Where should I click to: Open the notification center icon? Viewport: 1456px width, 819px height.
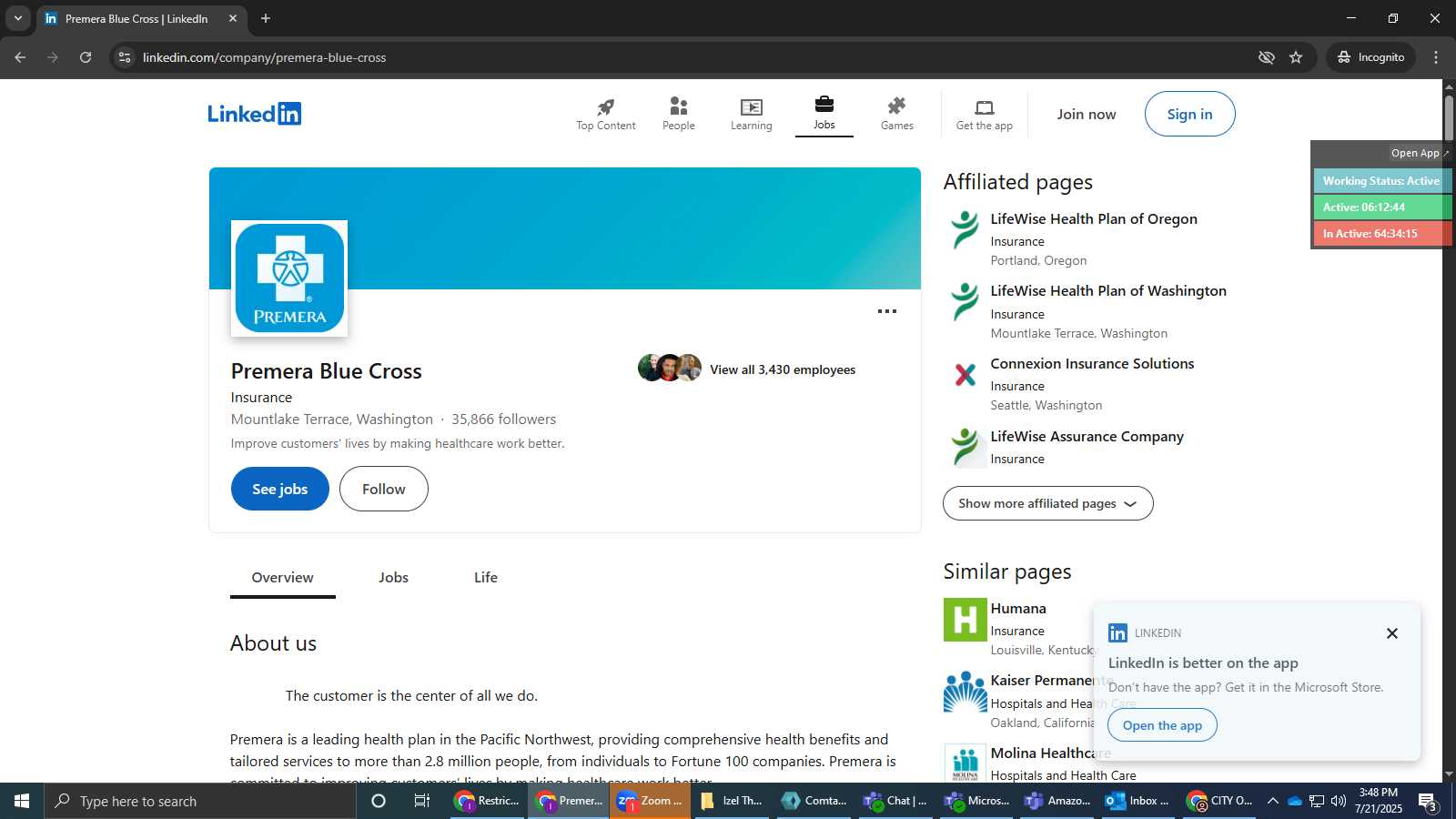[x=1427, y=801]
